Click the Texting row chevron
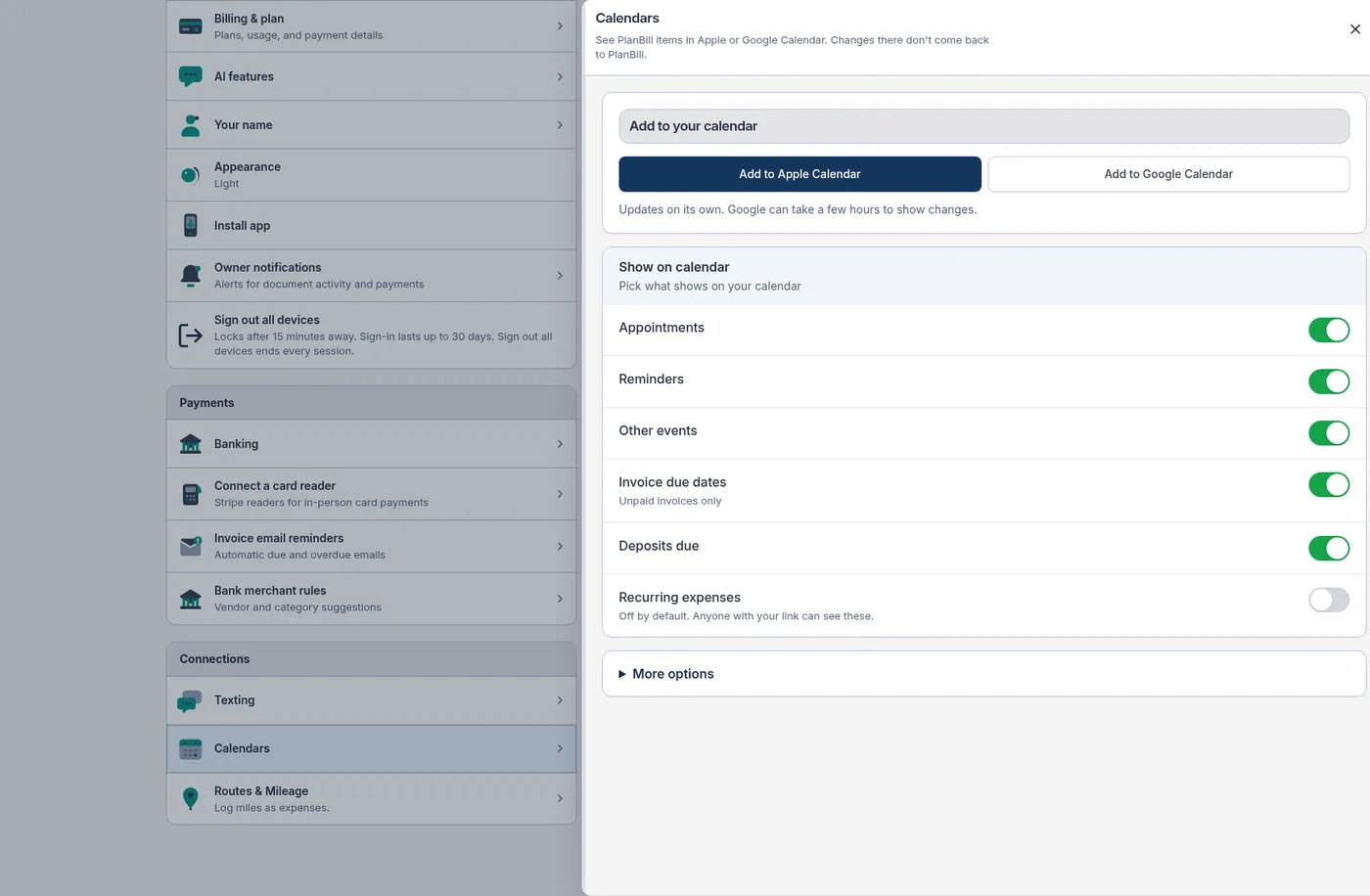This screenshot has width=1370, height=896. click(x=560, y=700)
